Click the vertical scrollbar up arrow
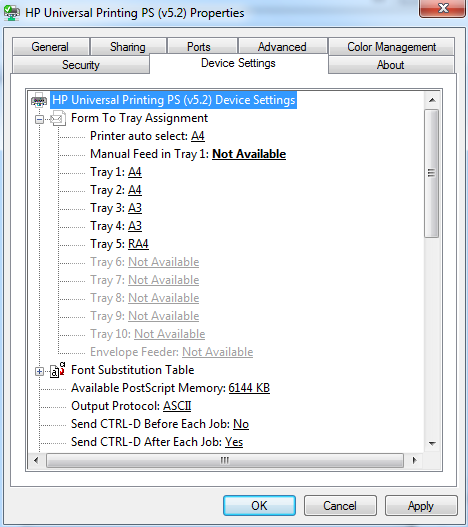Screen dimensions: 468x527 pos(432,100)
